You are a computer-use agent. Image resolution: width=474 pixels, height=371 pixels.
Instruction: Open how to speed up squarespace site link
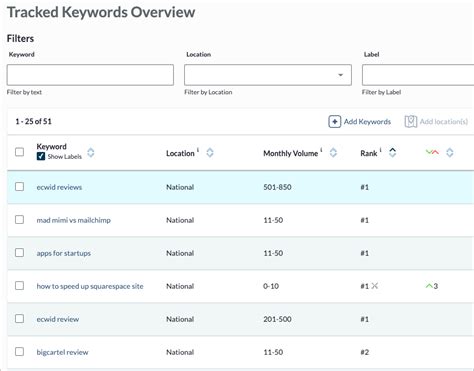(90, 286)
